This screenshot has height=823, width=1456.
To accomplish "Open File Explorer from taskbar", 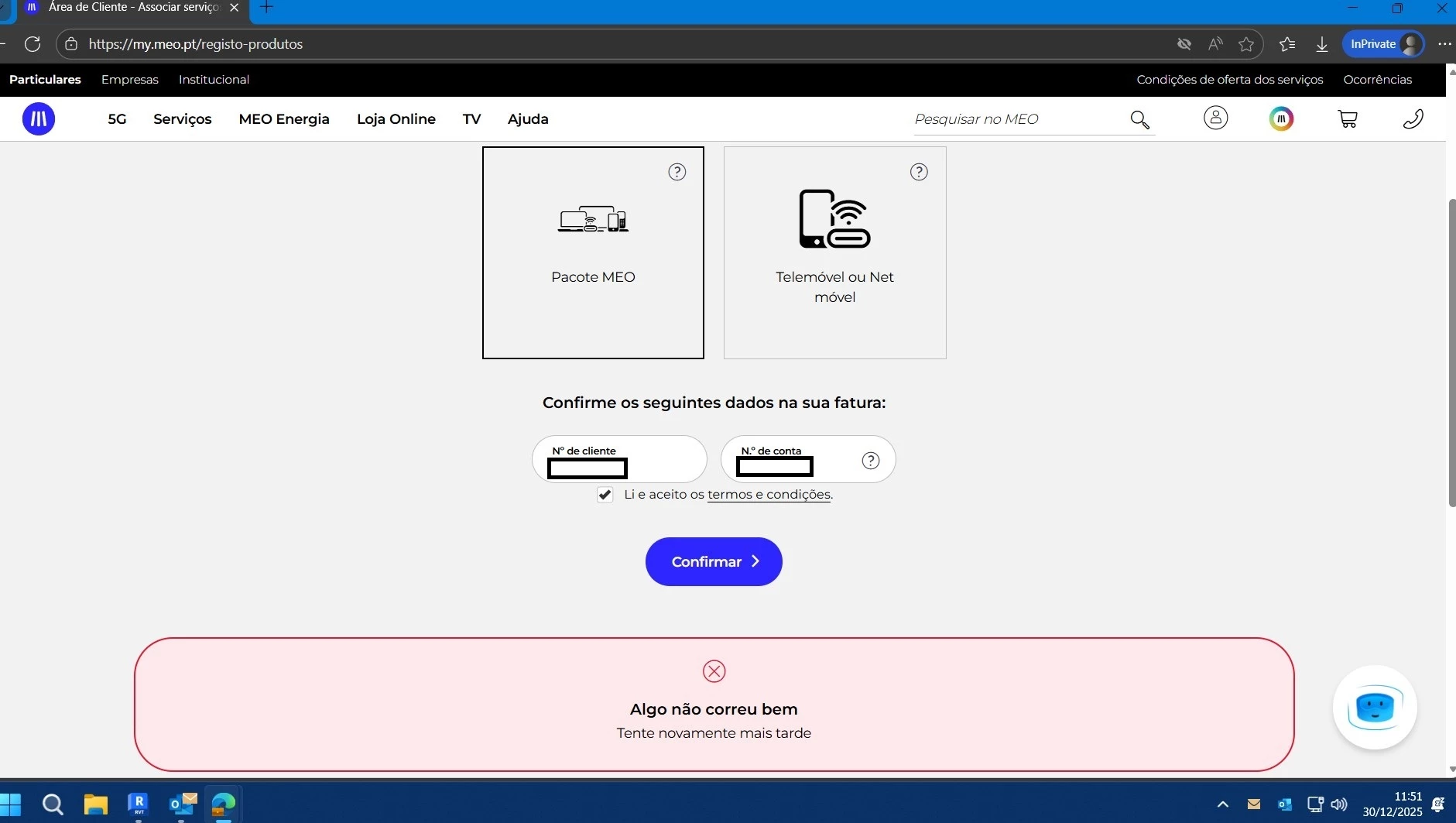I will [x=95, y=804].
